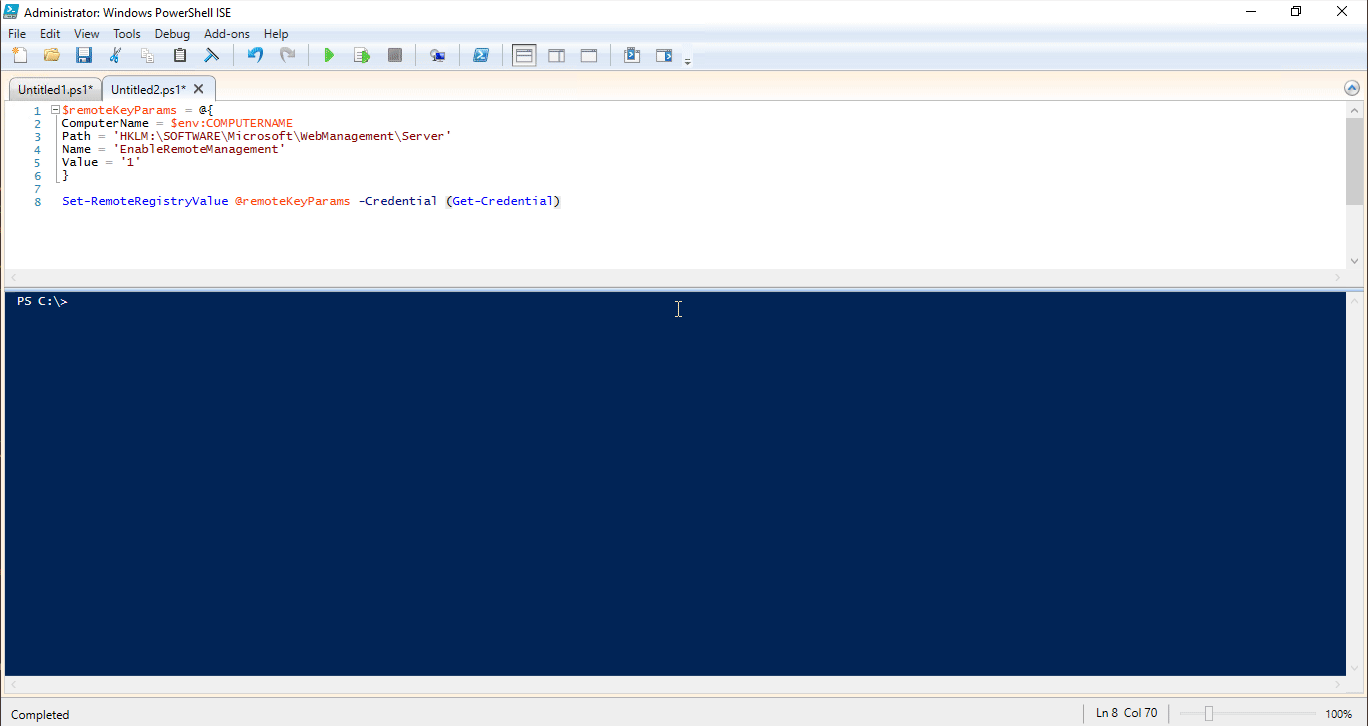
Task: Save the current script
Action: (x=84, y=55)
